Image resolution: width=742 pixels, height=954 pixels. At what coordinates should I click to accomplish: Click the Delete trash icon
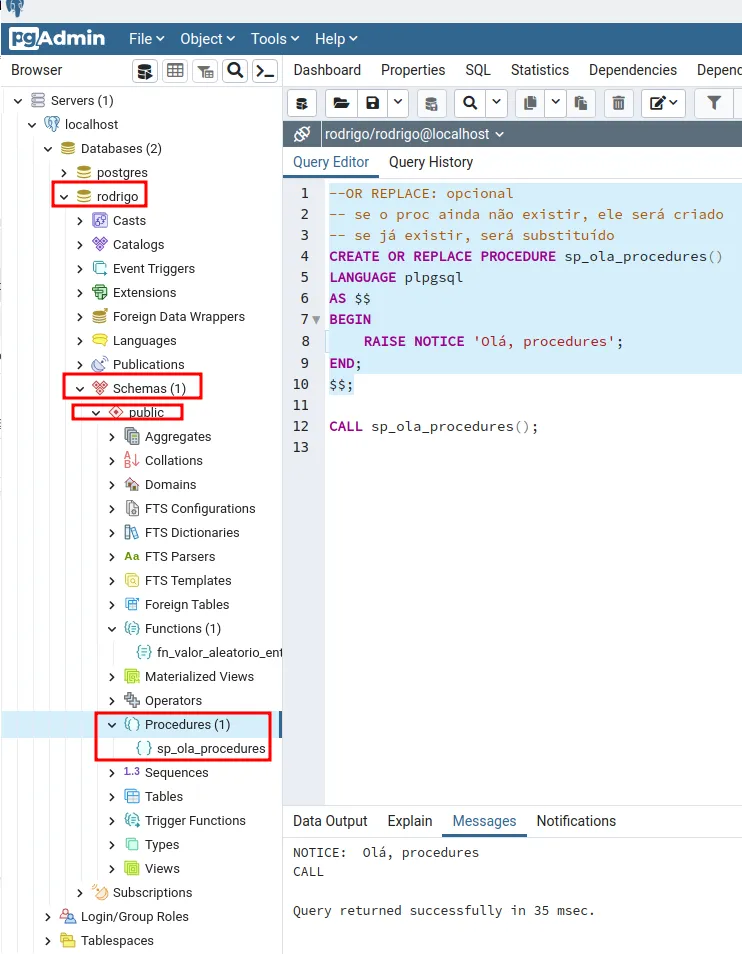(619, 103)
